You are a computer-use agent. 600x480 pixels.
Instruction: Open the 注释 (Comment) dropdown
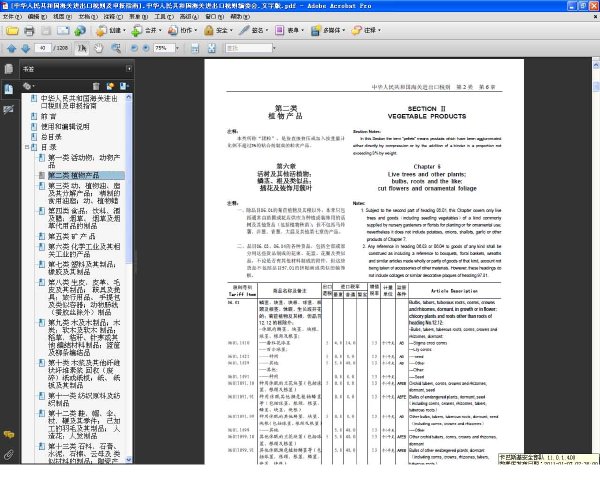pos(366,31)
